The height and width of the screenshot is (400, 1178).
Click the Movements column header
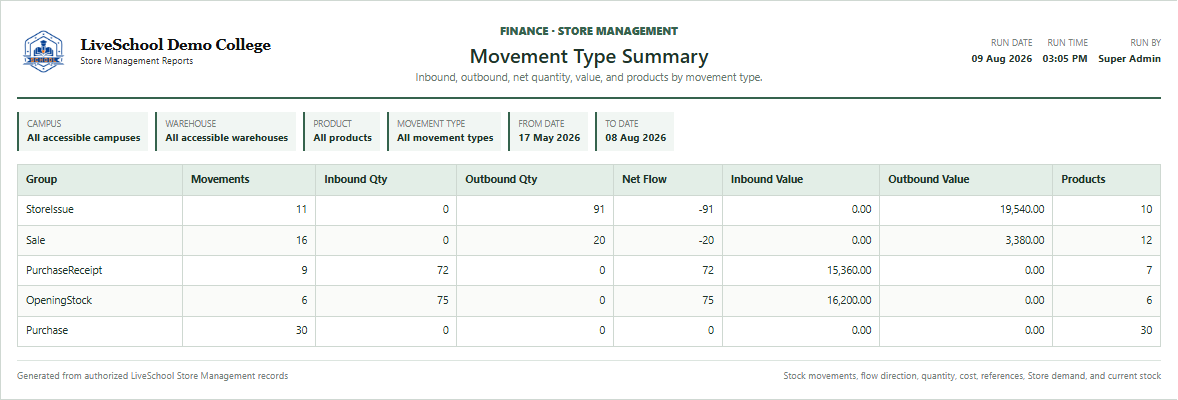coord(249,180)
